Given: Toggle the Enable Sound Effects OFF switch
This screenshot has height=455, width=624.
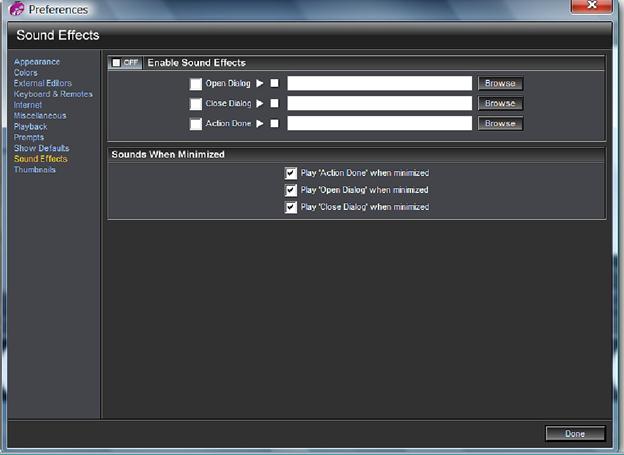Looking at the screenshot, I should [x=126, y=63].
